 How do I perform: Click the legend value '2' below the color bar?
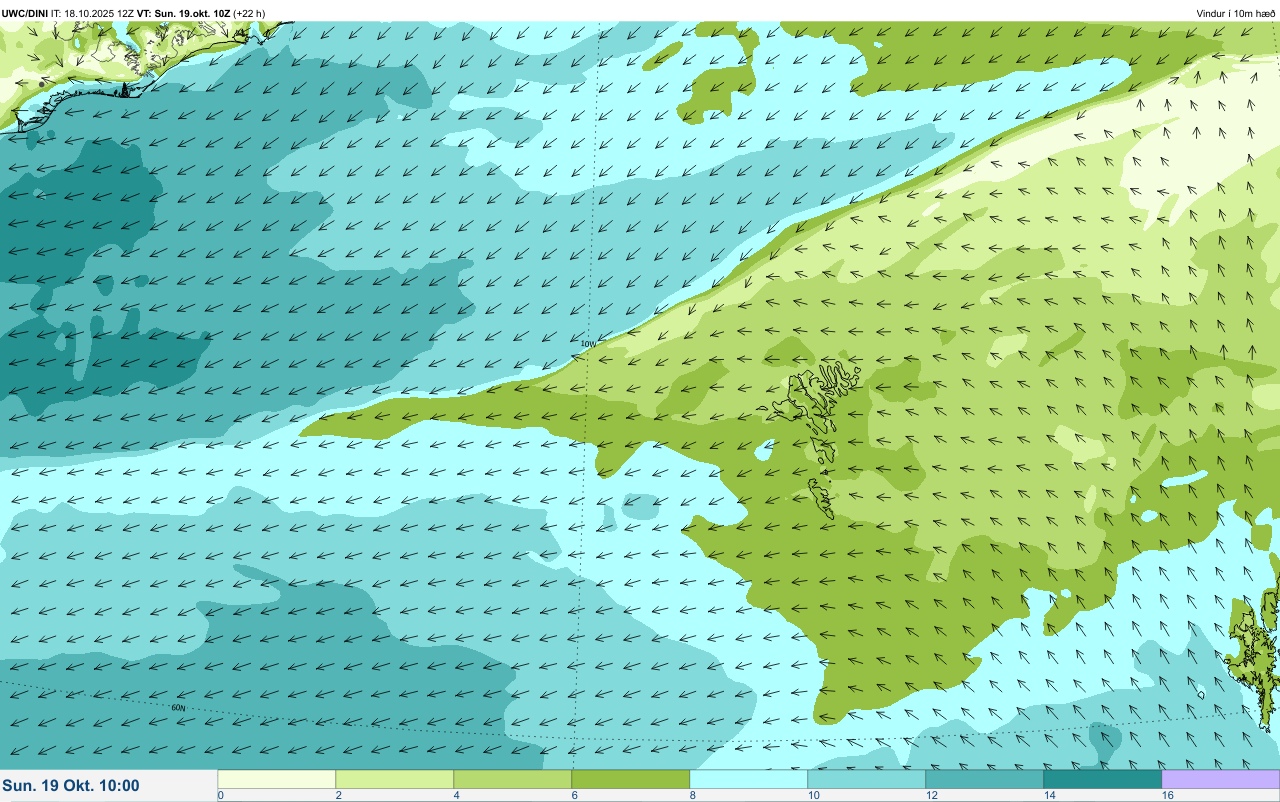point(338,795)
